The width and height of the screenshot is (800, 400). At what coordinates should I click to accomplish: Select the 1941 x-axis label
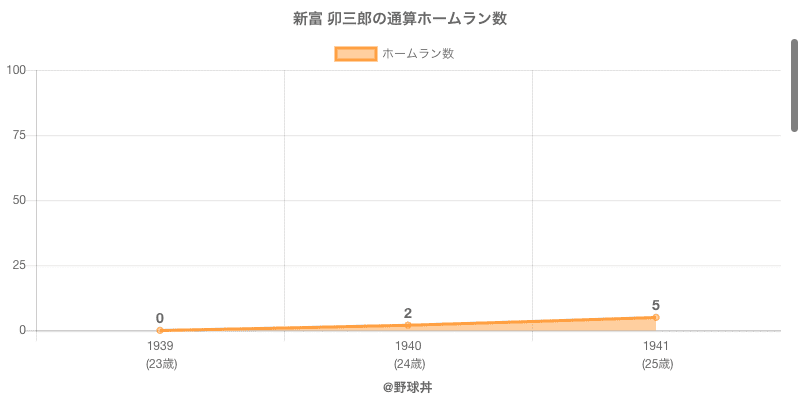[656, 346]
